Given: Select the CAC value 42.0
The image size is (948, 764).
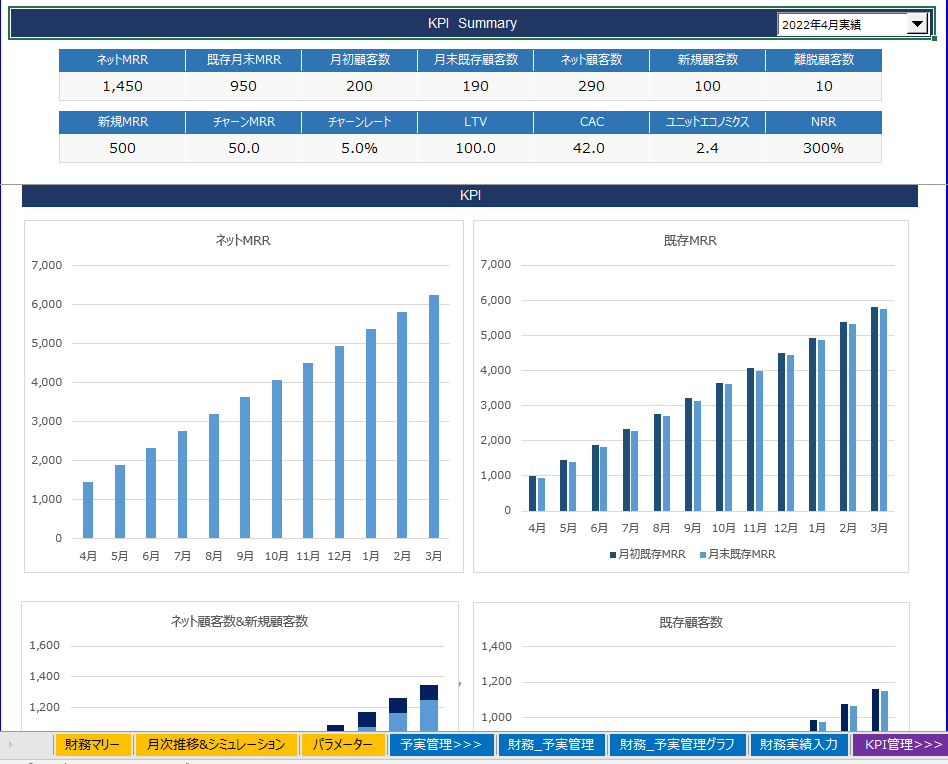Looking at the screenshot, I should 591,148.
